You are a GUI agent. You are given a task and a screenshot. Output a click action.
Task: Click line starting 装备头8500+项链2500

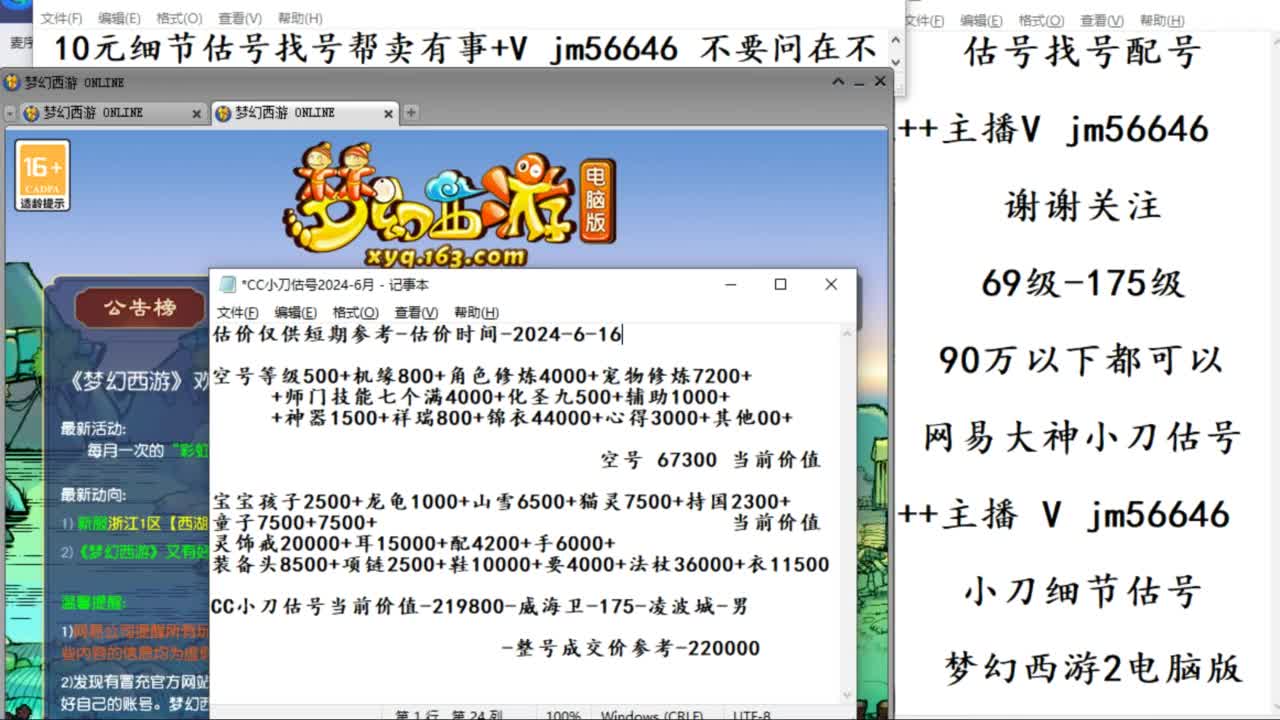point(521,564)
